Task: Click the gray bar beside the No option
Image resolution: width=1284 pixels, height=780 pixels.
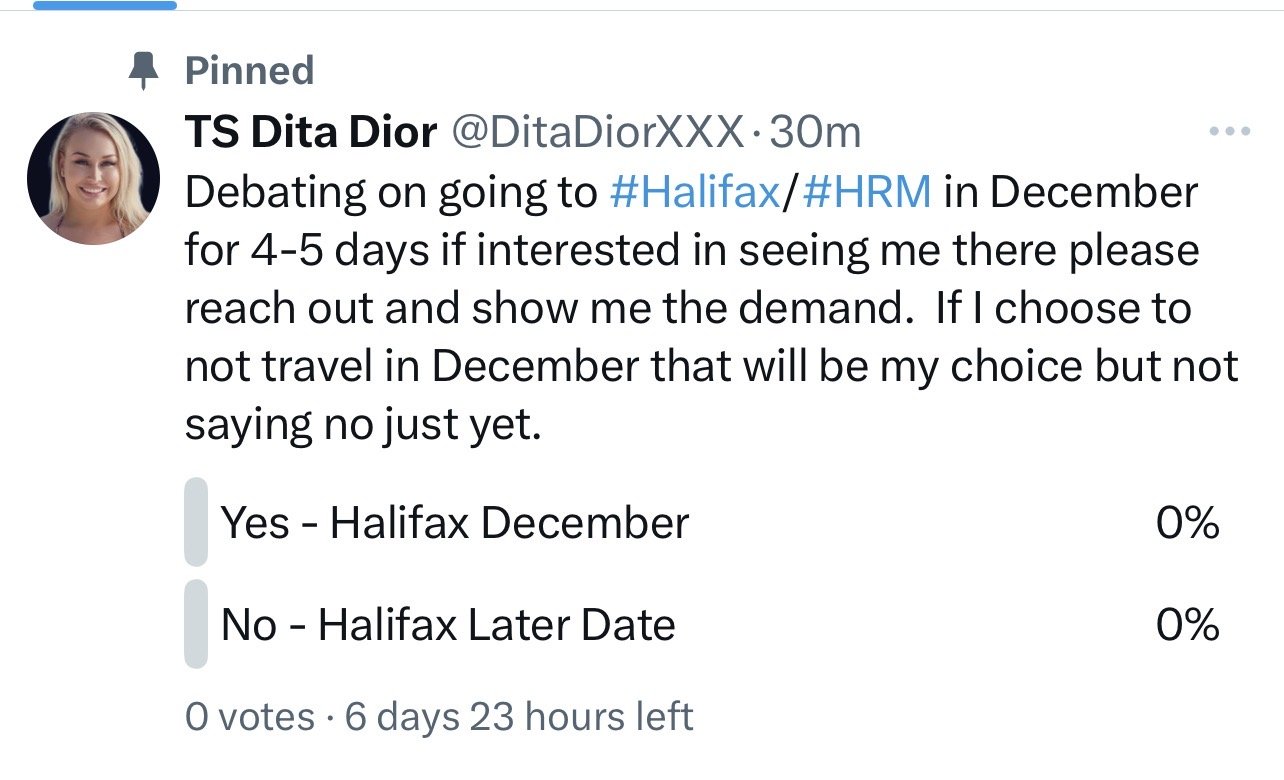Action: [196, 624]
